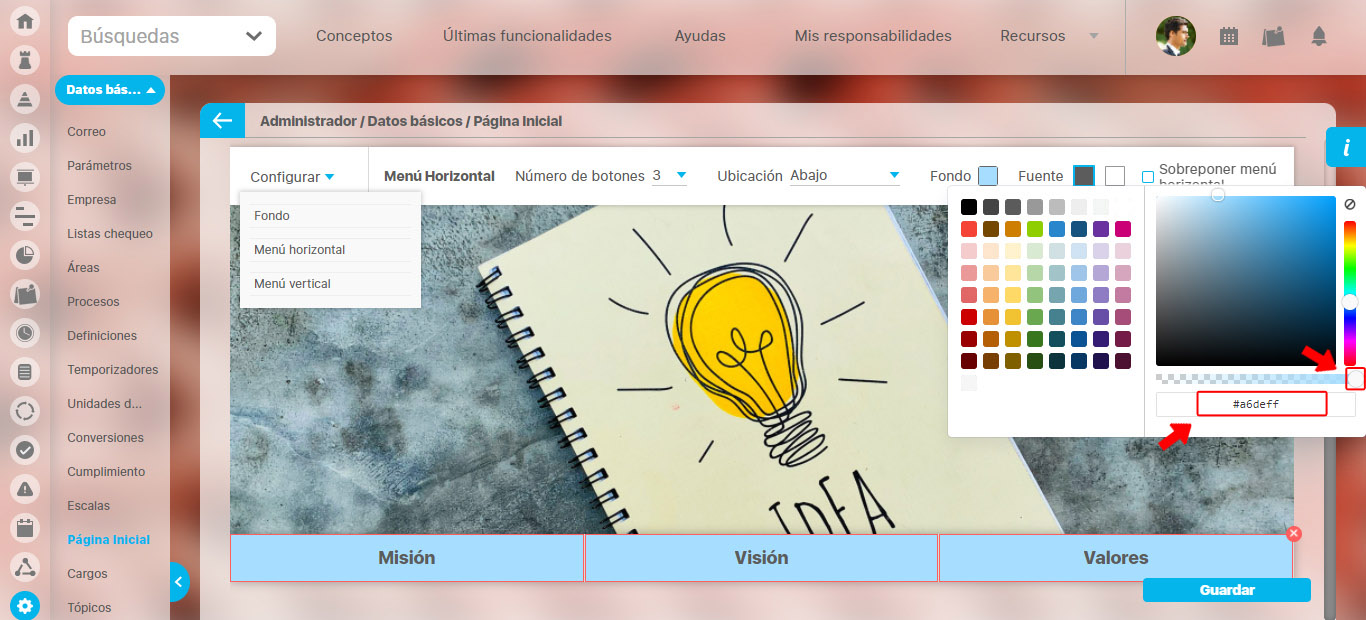The image size is (1366, 620).
Task: Open the Ubicación dropdown
Action: coord(845,176)
